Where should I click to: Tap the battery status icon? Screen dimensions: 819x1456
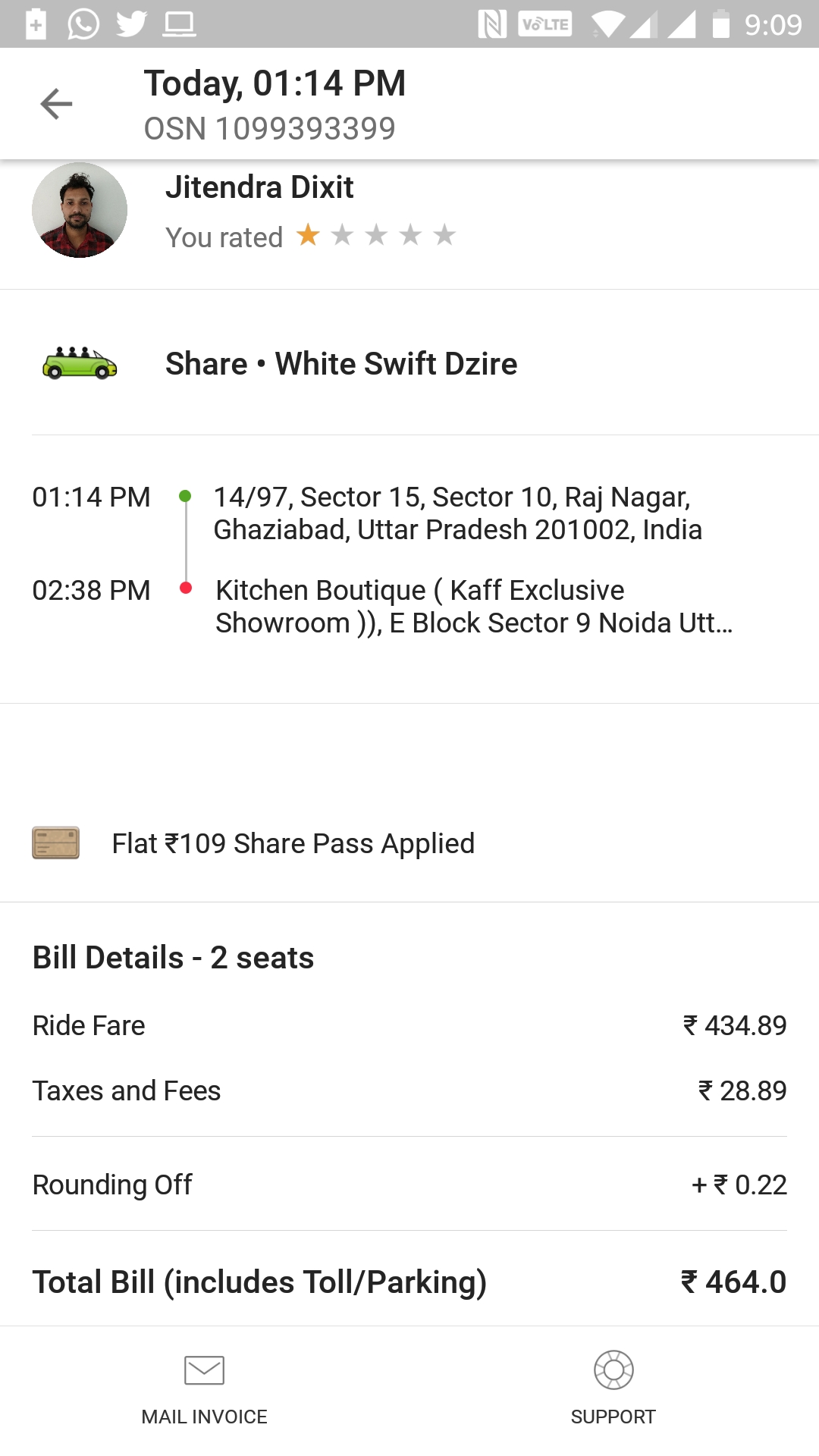pyautogui.click(x=721, y=24)
